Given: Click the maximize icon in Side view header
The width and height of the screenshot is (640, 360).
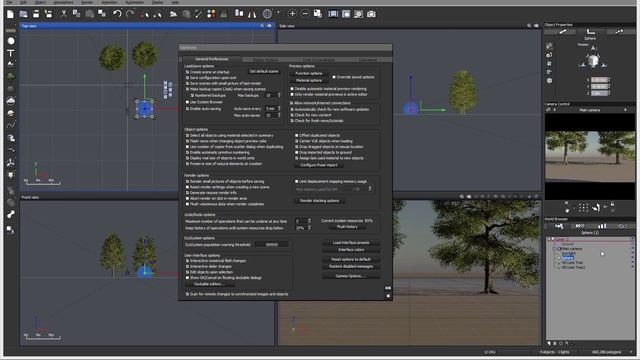Looking at the screenshot, I should tap(536, 26).
